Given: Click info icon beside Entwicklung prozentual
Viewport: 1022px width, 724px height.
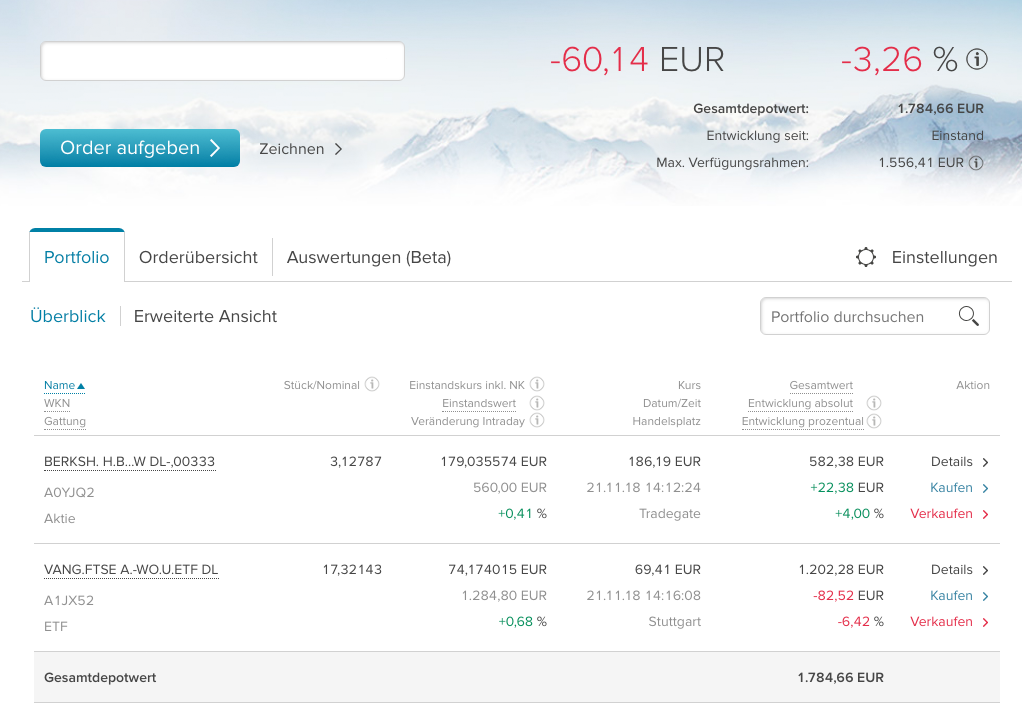Looking at the screenshot, I should [x=874, y=421].
